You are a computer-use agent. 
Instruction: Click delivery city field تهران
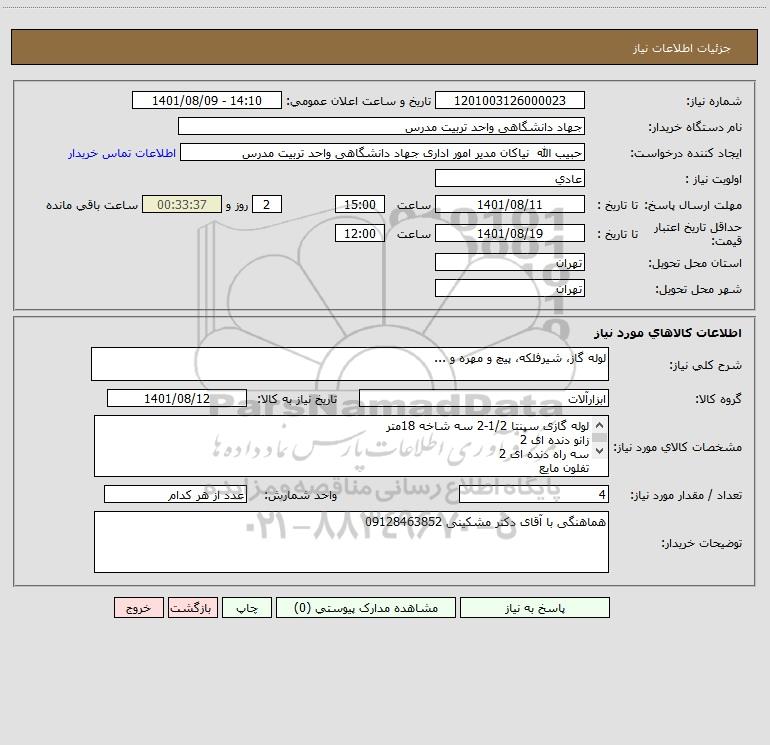(510, 288)
